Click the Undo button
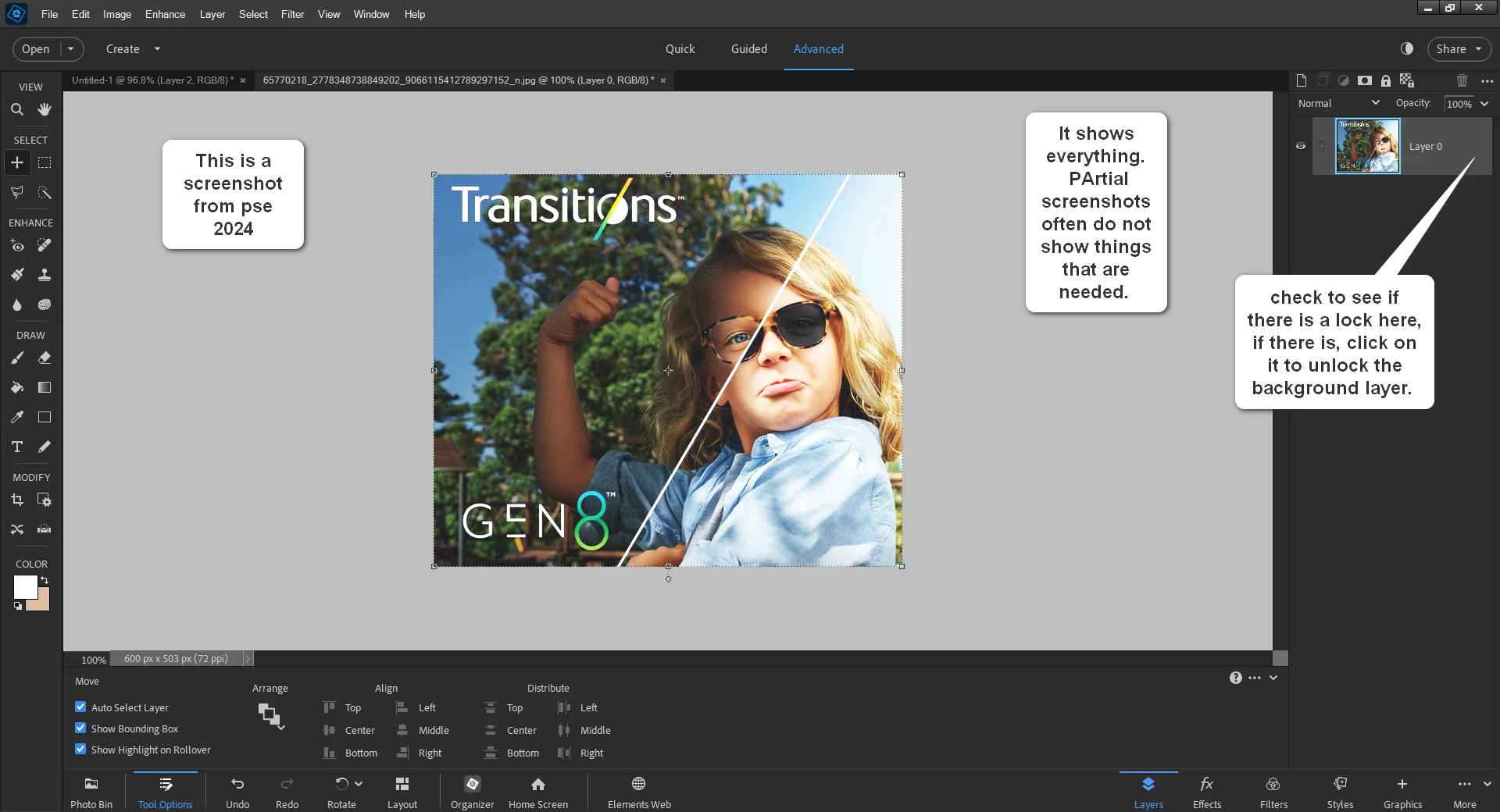This screenshot has height=812, width=1500. pyautogui.click(x=237, y=792)
